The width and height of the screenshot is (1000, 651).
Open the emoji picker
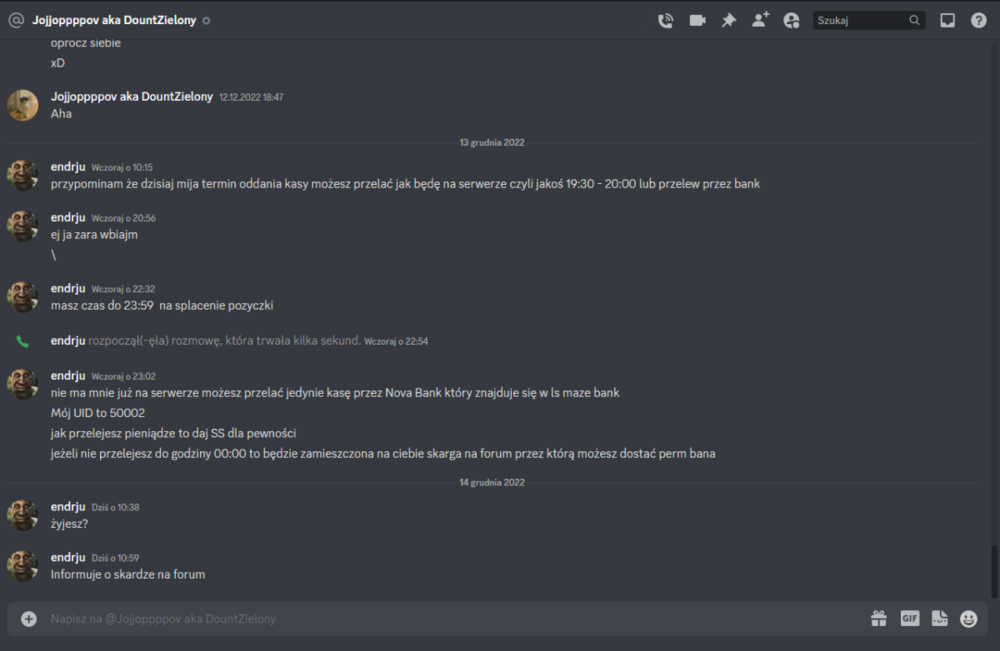click(968, 618)
